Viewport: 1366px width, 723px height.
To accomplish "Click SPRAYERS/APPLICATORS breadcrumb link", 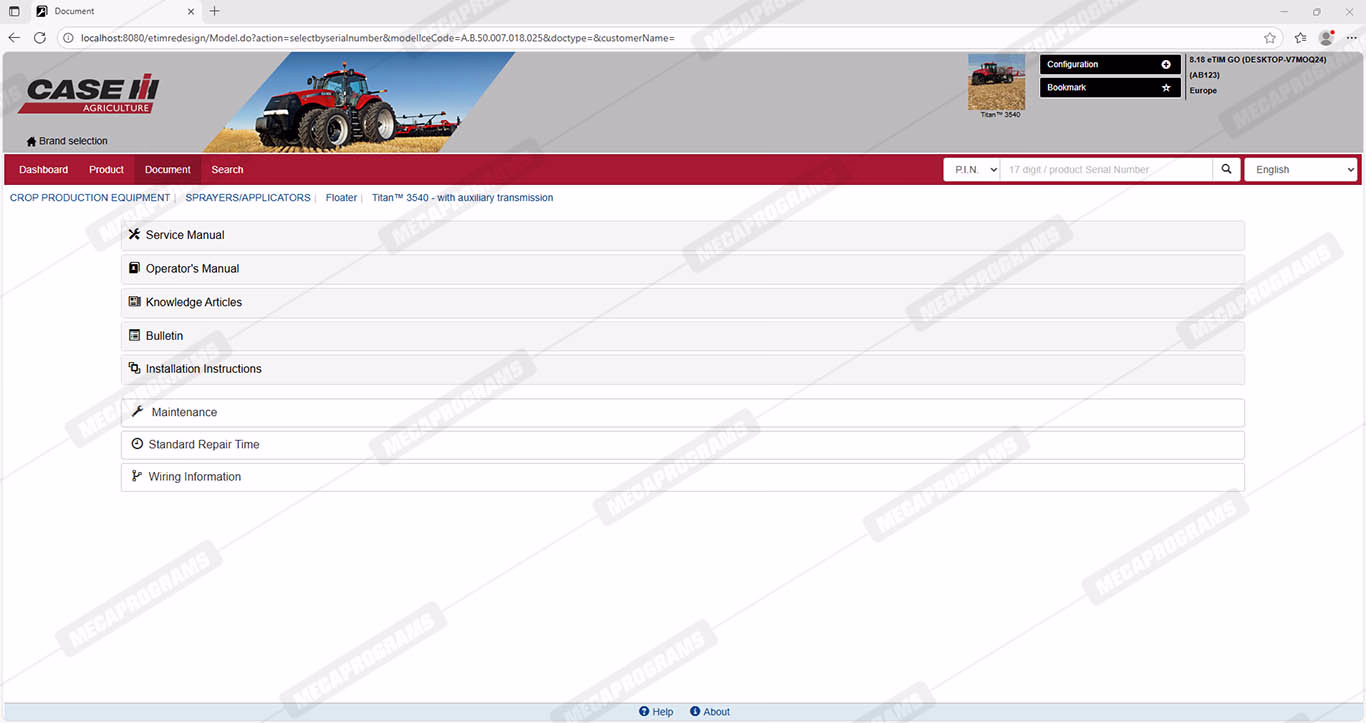I will [x=248, y=198].
